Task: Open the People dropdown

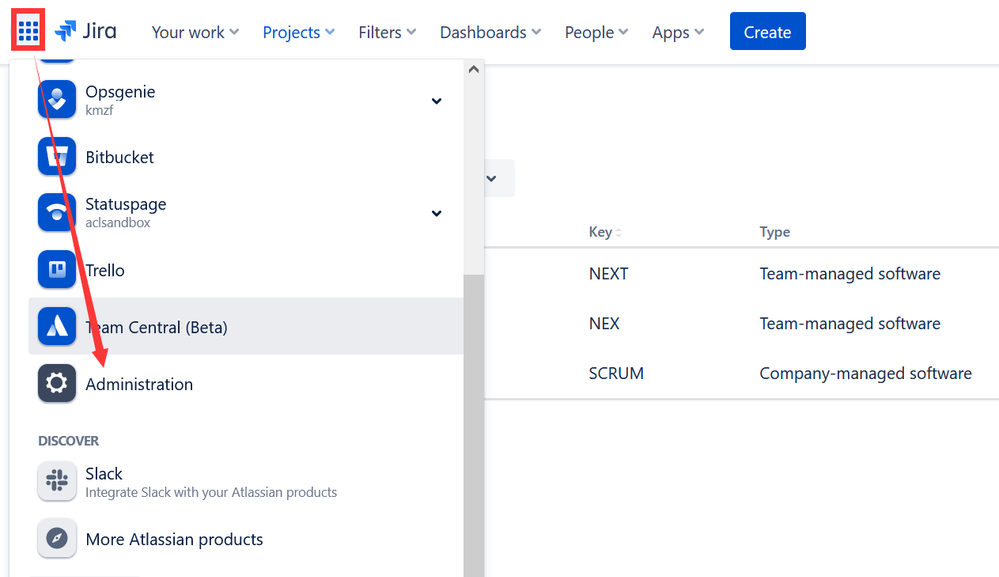Action: pyautogui.click(x=596, y=32)
